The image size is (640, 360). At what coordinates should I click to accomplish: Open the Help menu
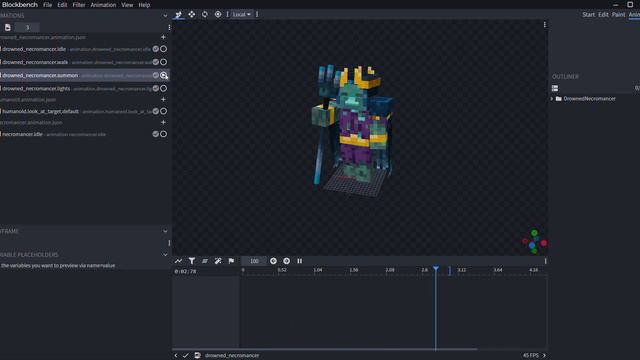pyautogui.click(x=144, y=5)
